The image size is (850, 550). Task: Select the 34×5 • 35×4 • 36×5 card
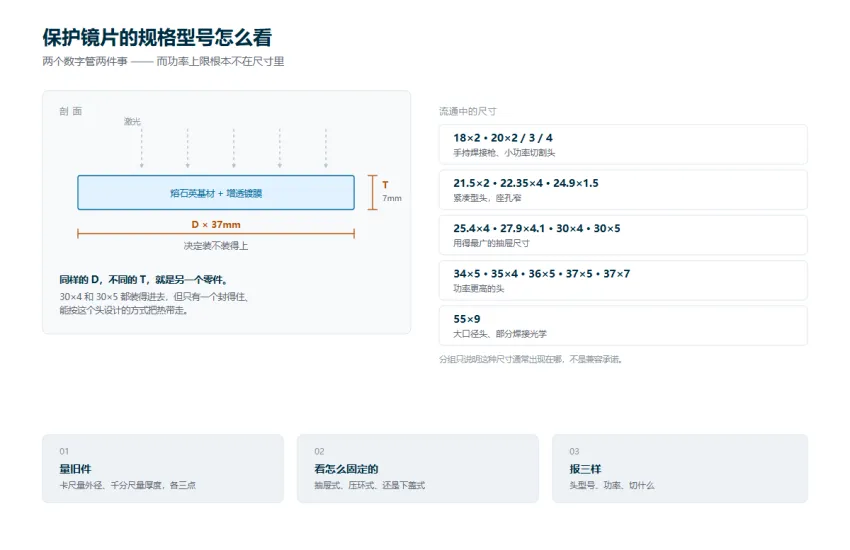(623, 280)
